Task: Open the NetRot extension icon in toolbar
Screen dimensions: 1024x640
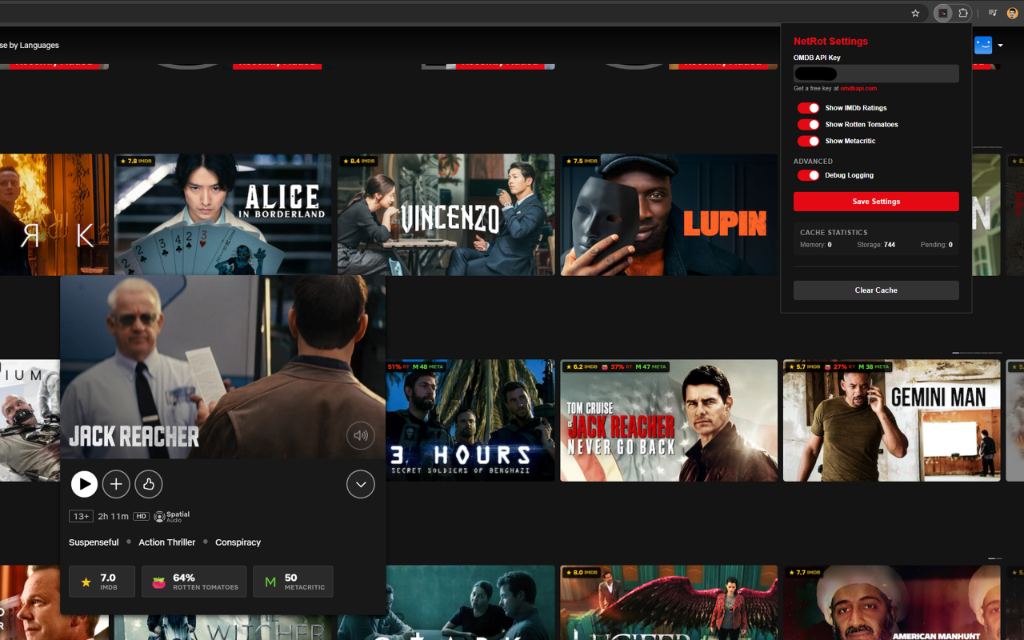Action: 942,13
